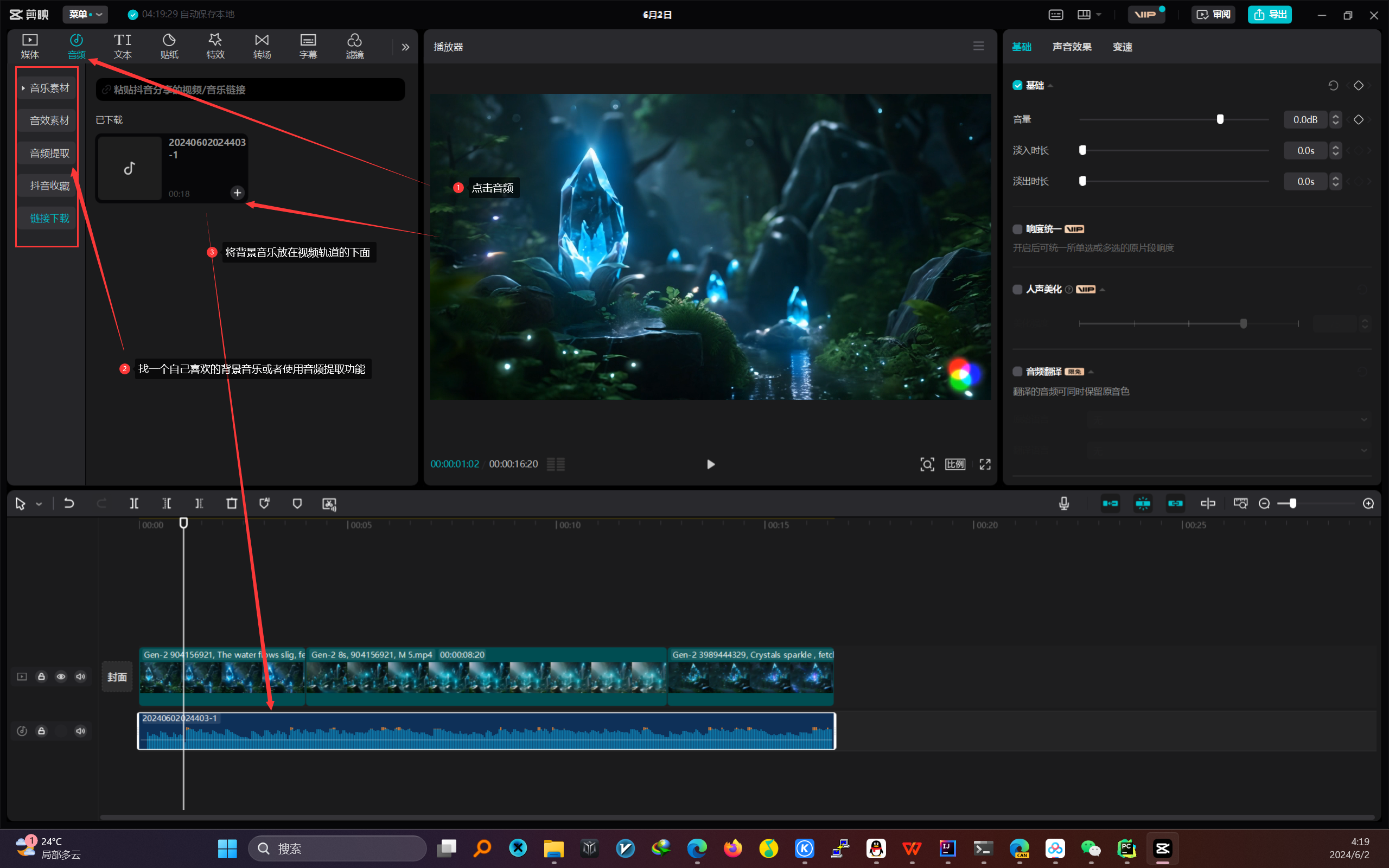Click the fullscreen preview icon

click(x=985, y=464)
